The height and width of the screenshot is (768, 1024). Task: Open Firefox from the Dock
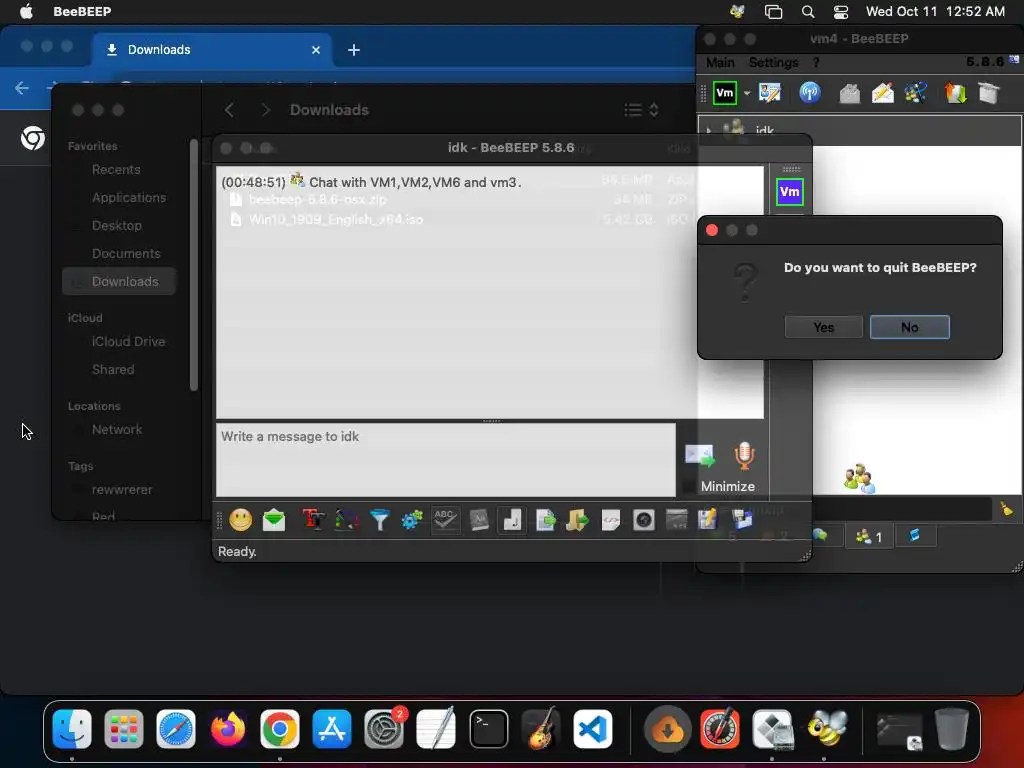coord(227,729)
